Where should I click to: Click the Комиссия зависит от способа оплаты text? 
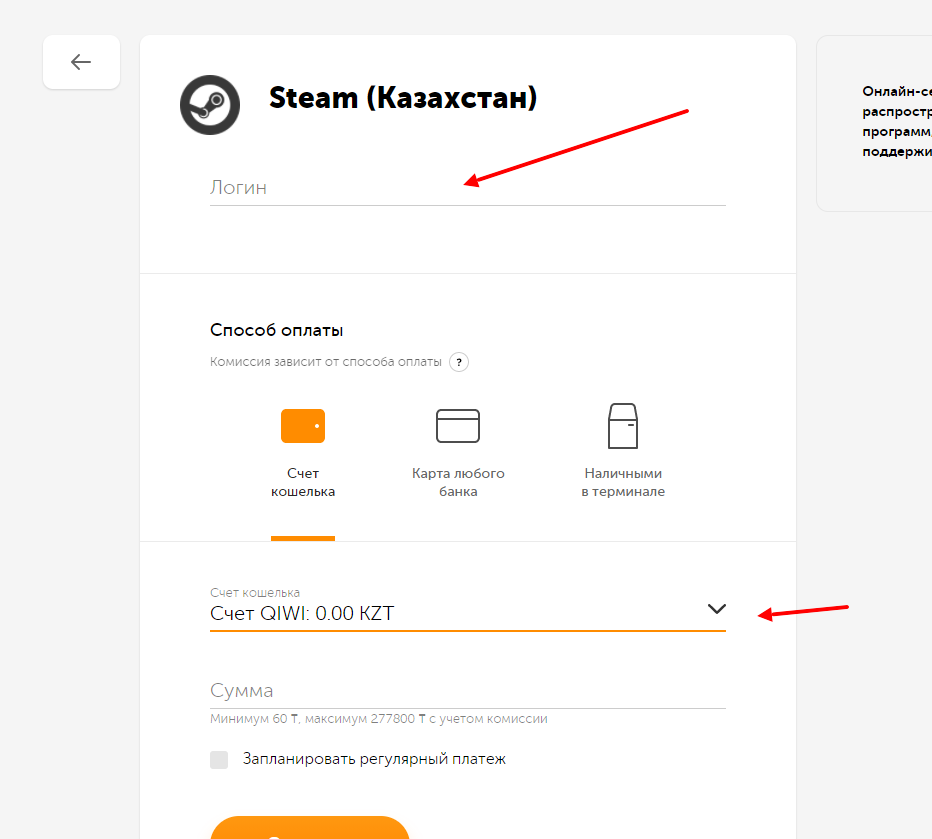326,362
